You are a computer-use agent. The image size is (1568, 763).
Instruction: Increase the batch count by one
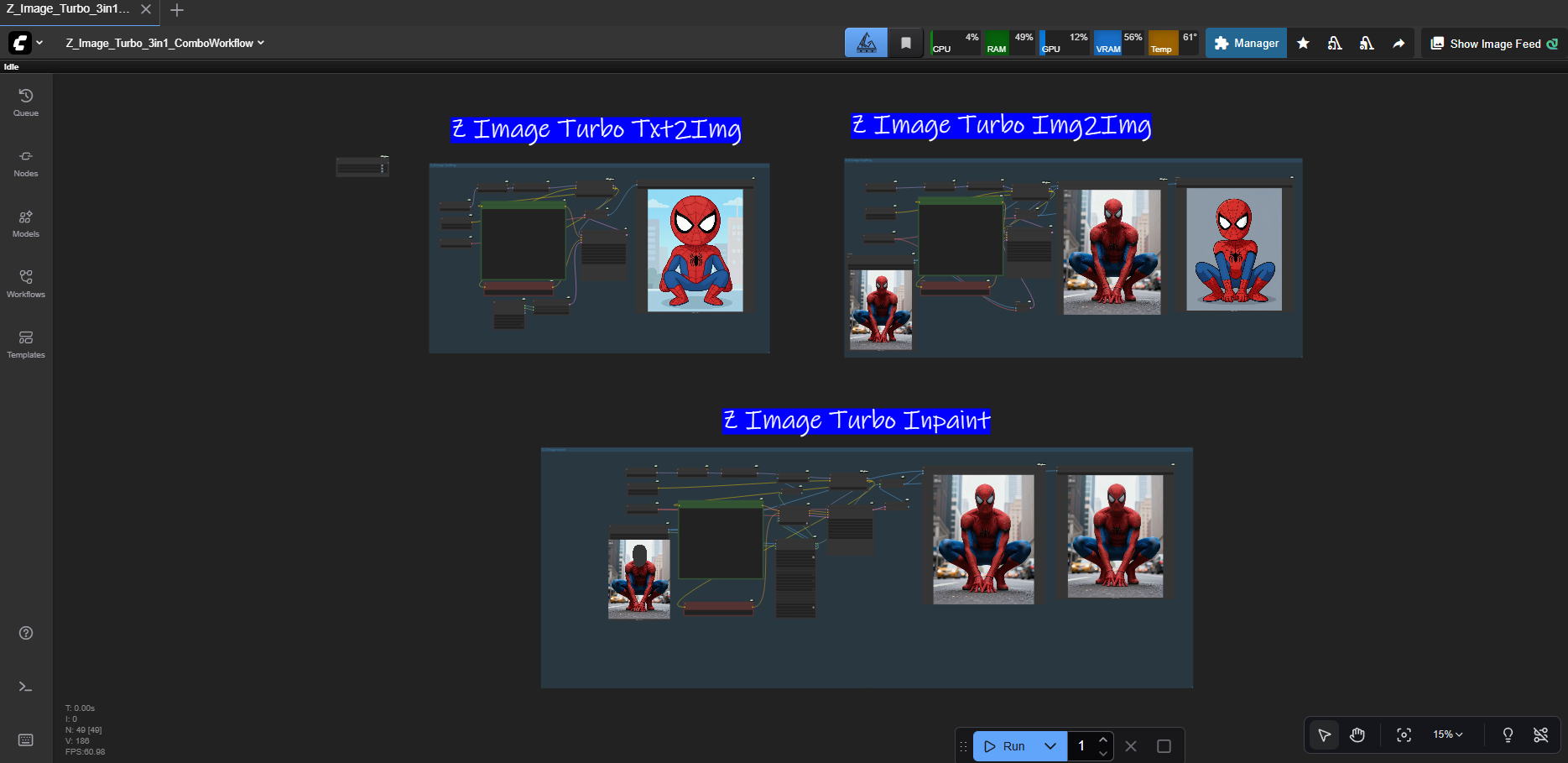click(x=1103, y=739)
